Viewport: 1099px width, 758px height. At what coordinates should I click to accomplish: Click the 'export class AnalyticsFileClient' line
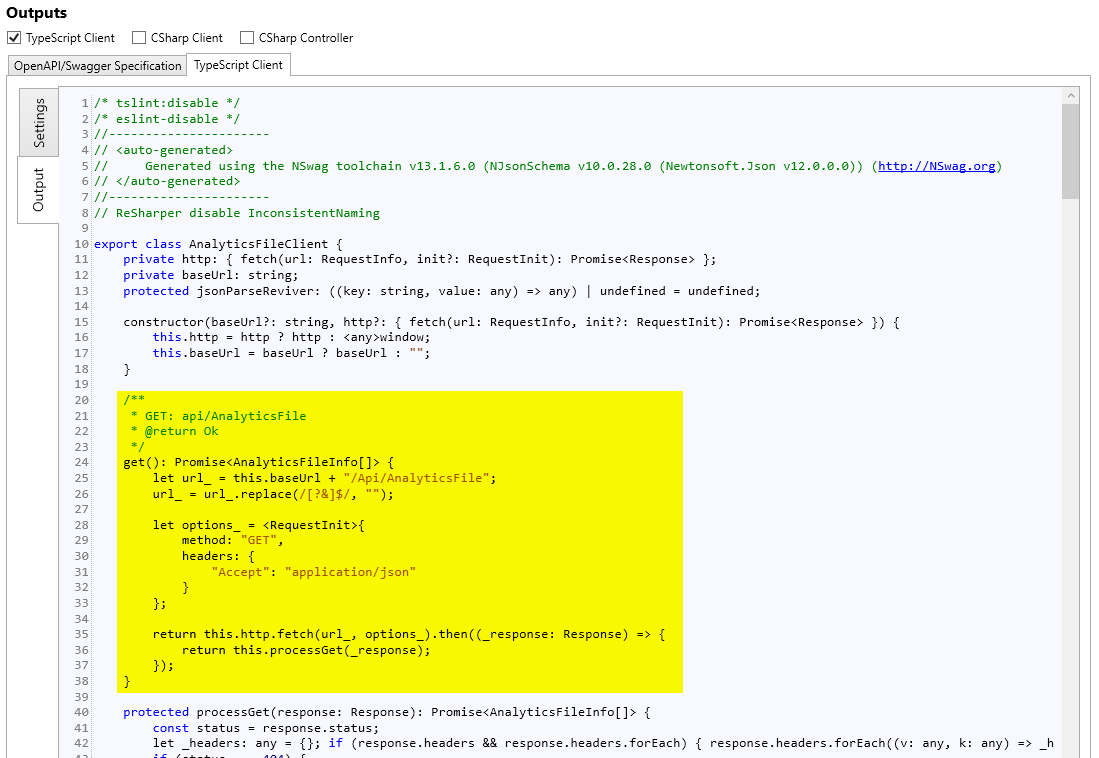click(x=218, y=244)
